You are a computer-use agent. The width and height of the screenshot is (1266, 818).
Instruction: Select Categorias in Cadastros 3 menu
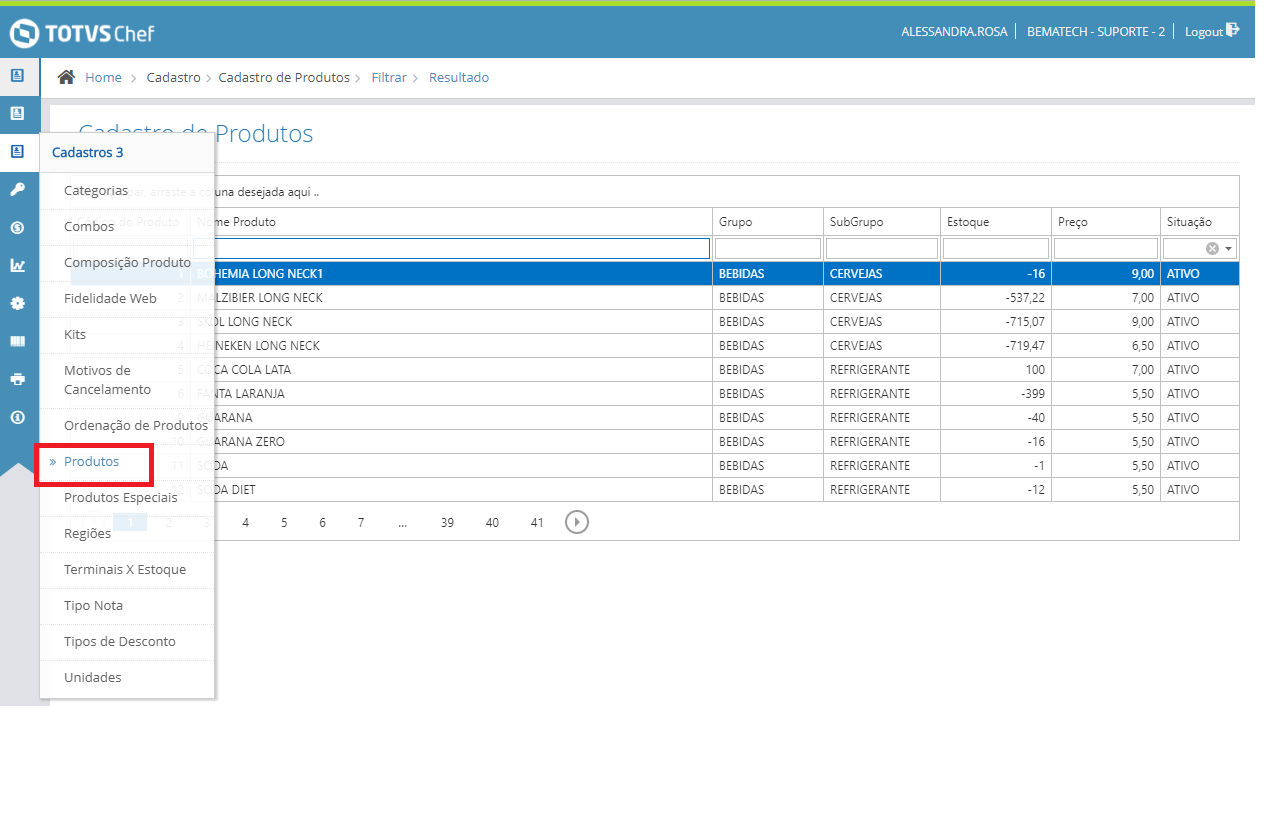click(x=96, y=190)
